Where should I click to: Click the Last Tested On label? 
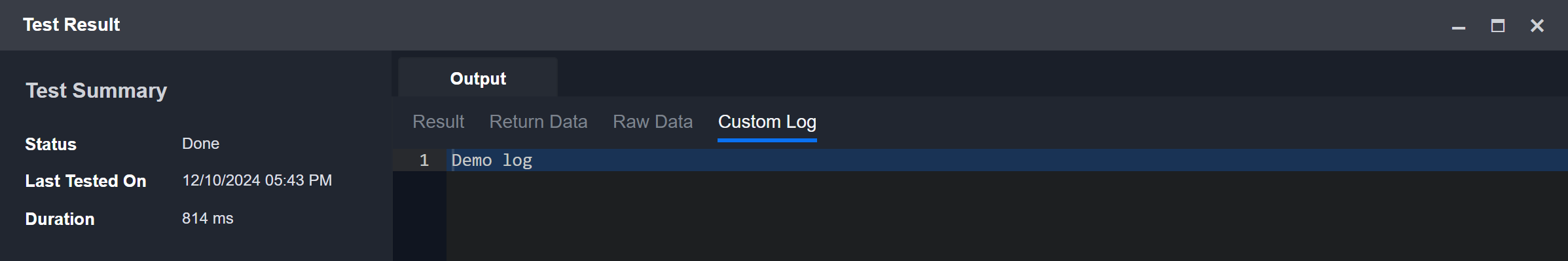(x=86, y=181)
